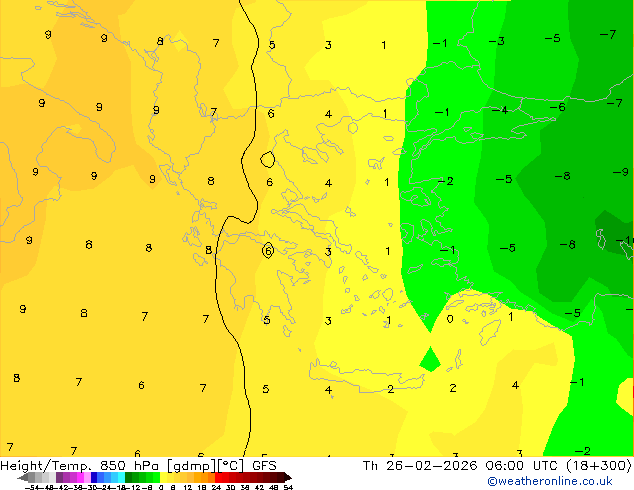Click the circled 6 value on the map

pos(268,251)
